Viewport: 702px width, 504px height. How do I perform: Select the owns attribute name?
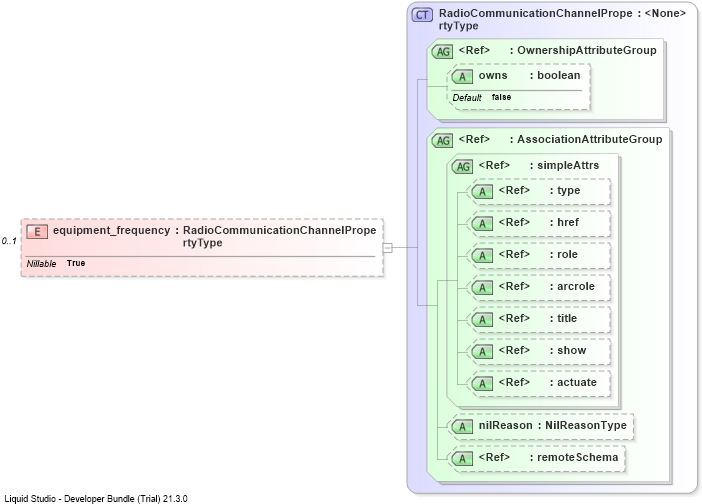[x=493, y=75]
